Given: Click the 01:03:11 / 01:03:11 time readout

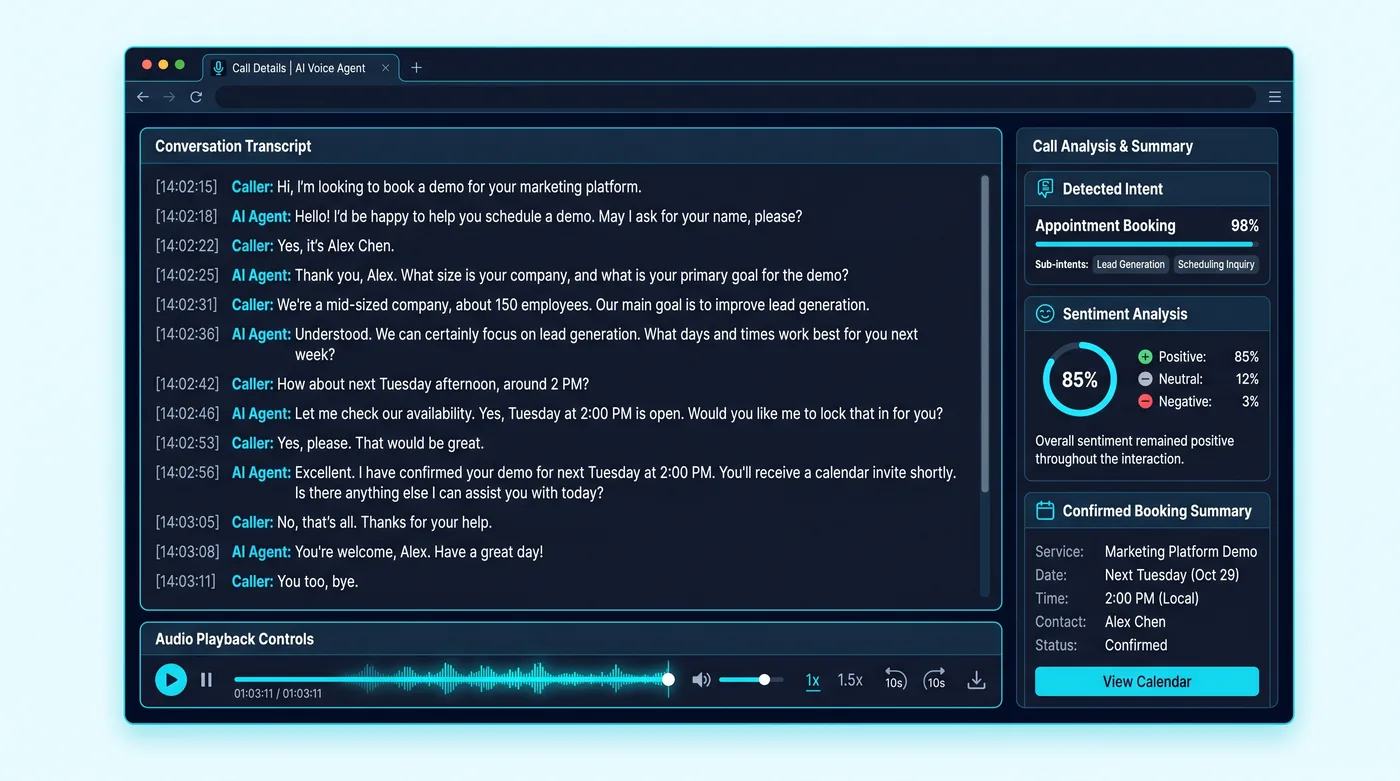Looking at the screenshot, I should 278,693.
